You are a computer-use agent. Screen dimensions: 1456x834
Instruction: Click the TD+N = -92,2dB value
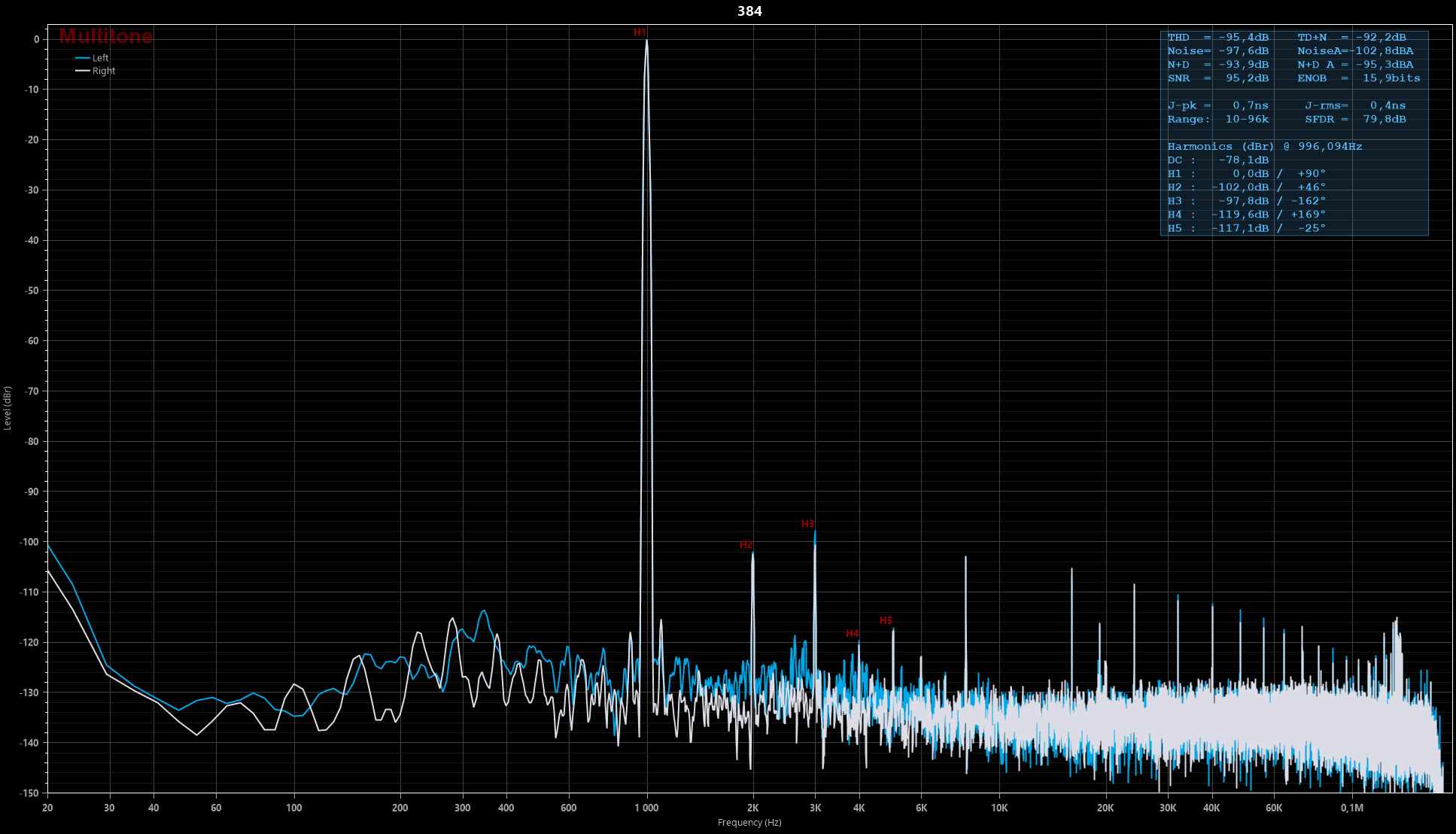click(1351, 37)
